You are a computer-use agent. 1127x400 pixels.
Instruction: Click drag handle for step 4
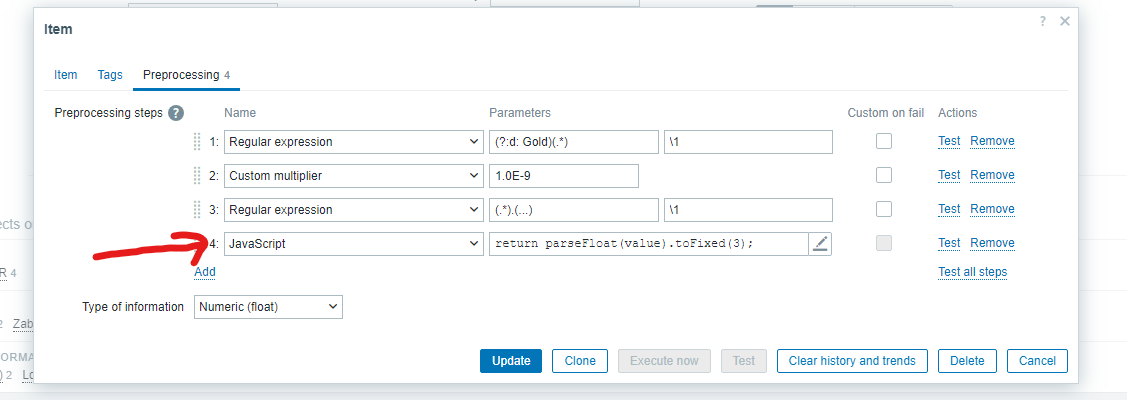pos(197,243)
